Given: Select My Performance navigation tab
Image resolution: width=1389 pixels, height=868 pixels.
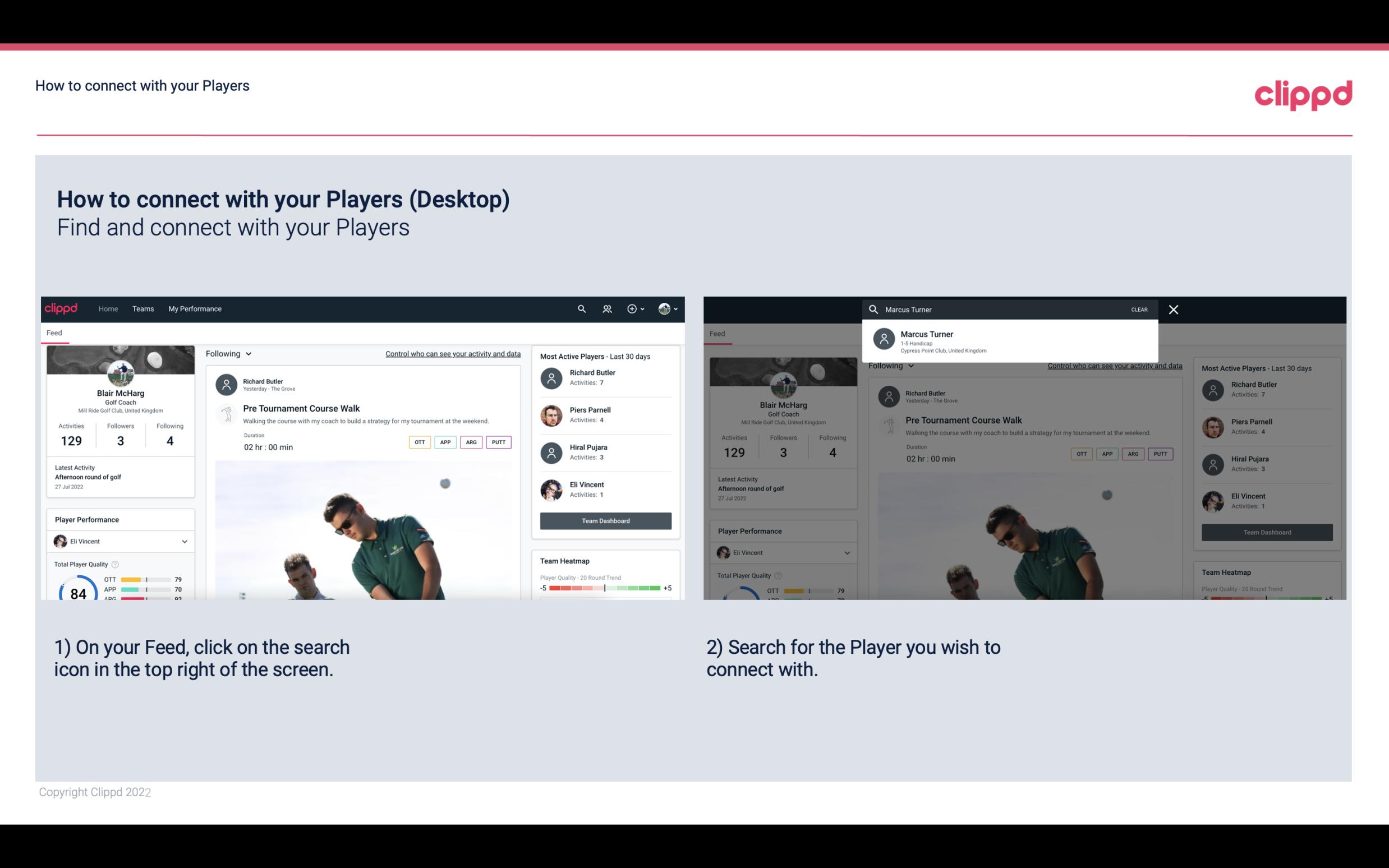Looking at the screenshot, I should [x=195, y=308].
